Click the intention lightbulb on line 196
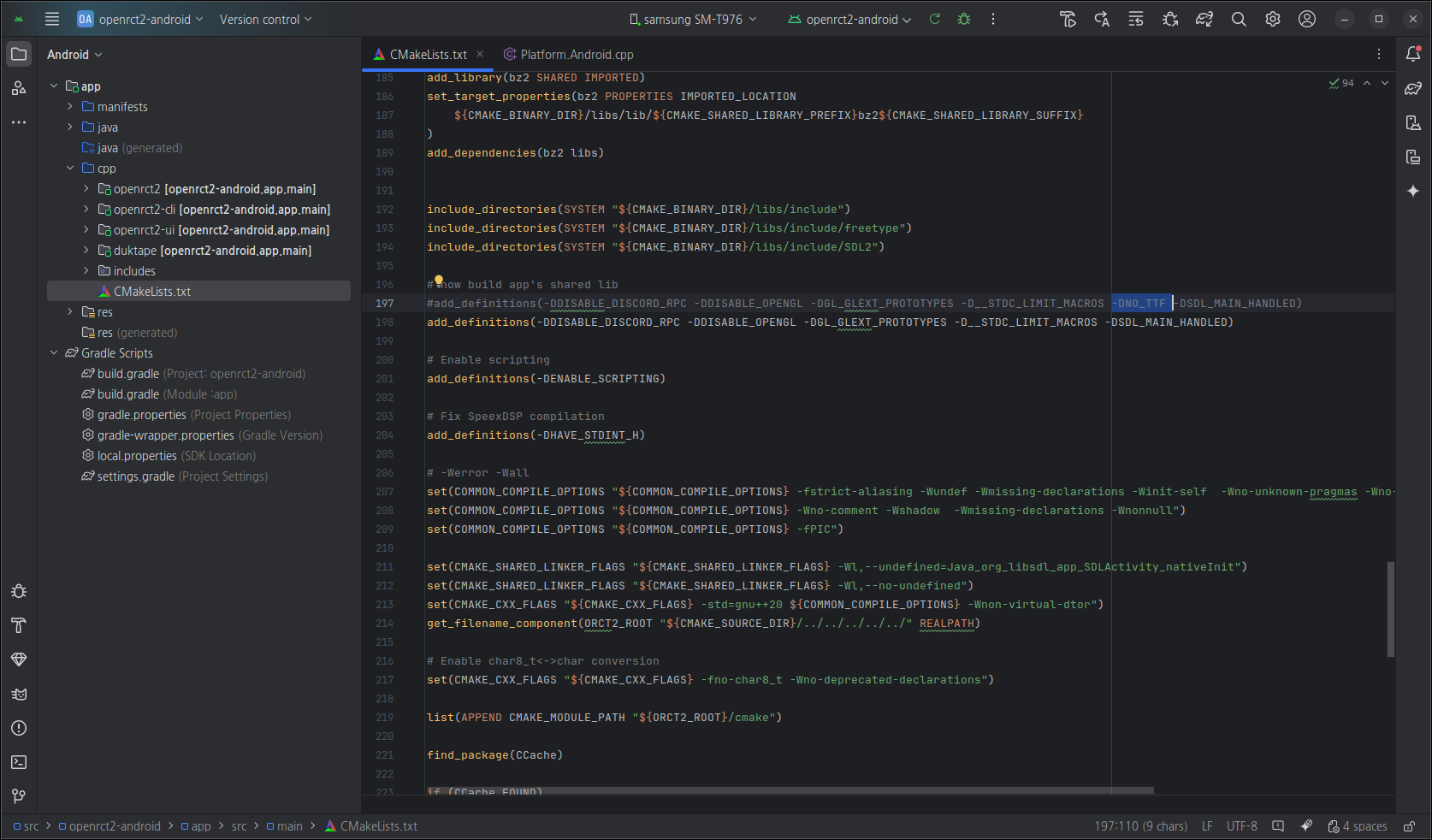Viewport: 1432px width, 840px height. 439,281
